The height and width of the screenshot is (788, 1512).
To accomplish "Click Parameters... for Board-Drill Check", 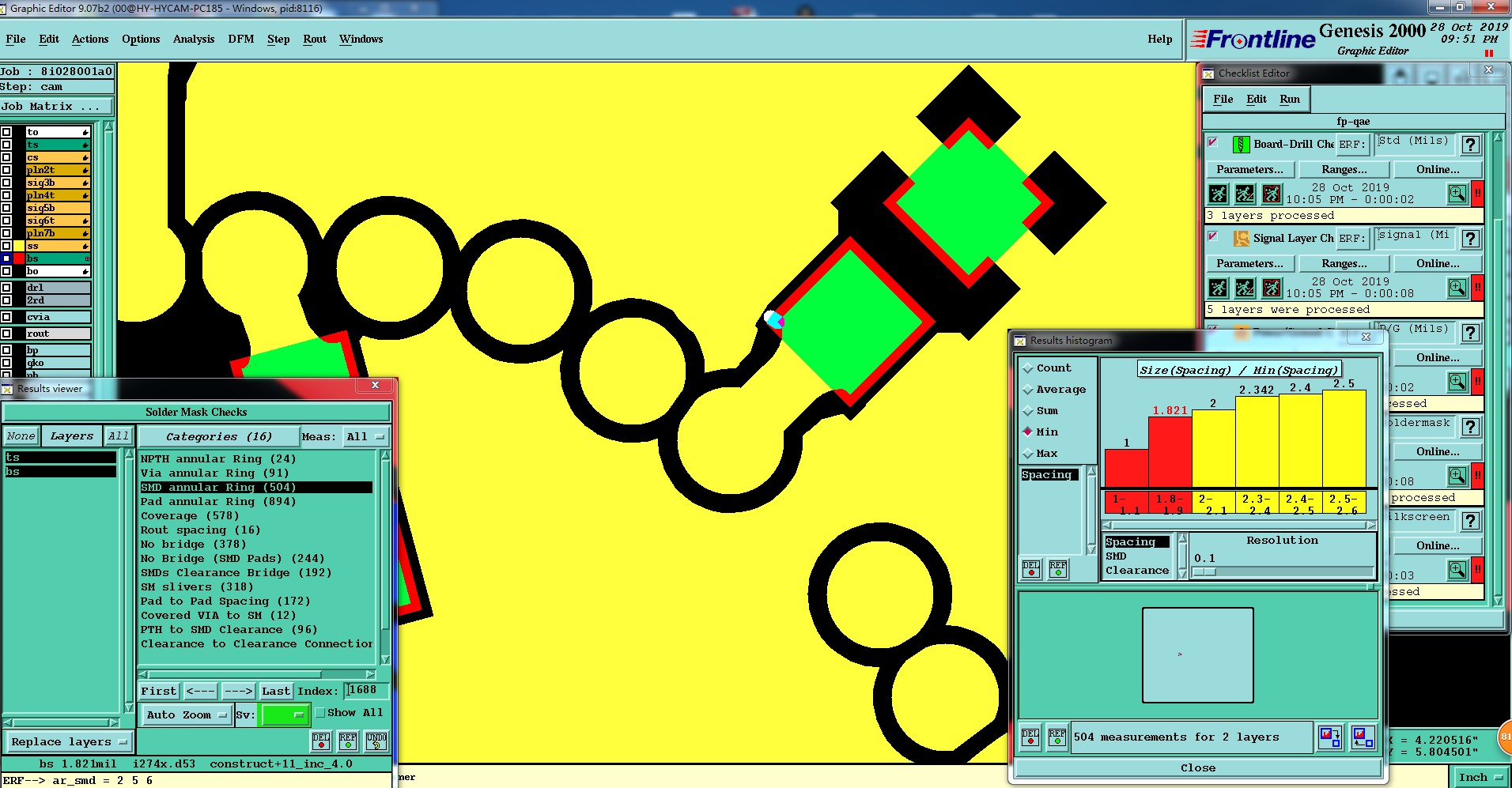I will click(x=1250, y=169).
